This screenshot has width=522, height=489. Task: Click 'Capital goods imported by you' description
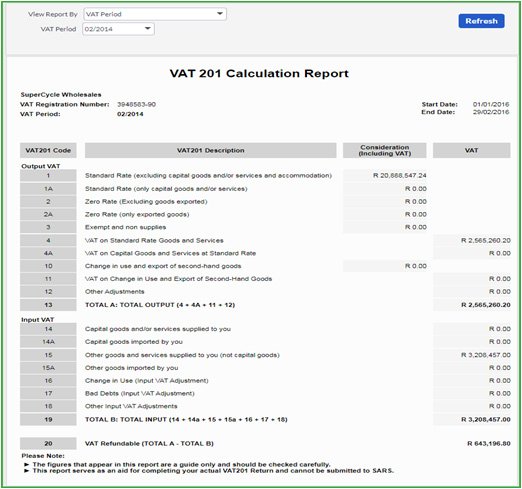coord(134,342)
